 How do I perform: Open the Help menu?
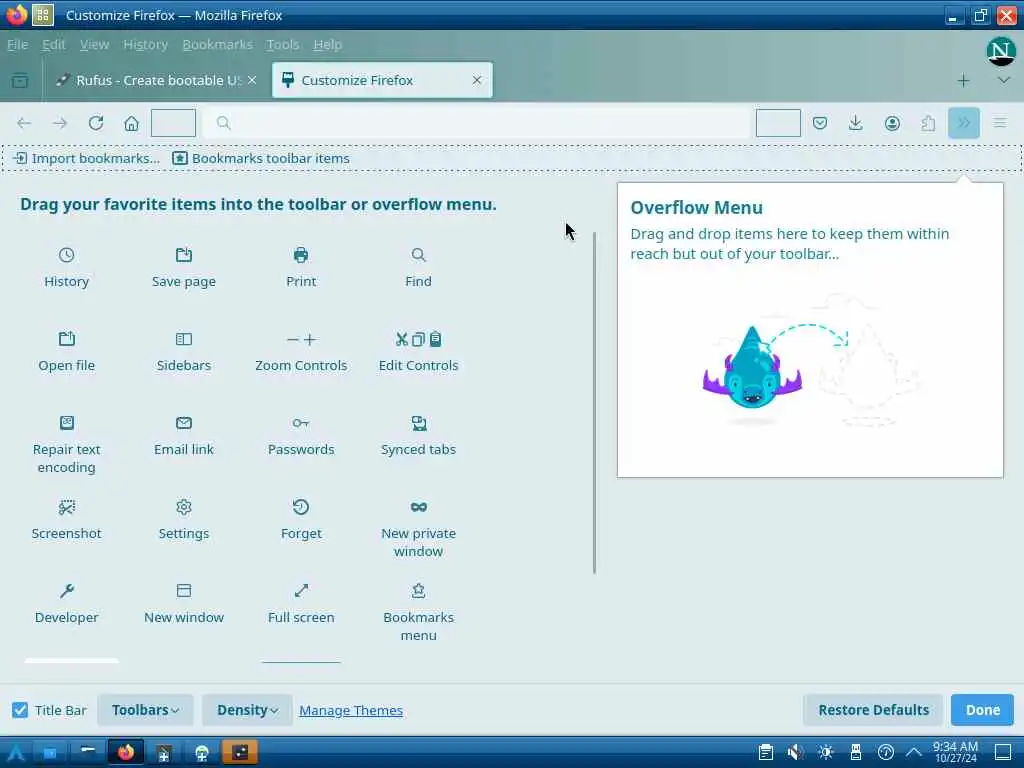(327, 44)
